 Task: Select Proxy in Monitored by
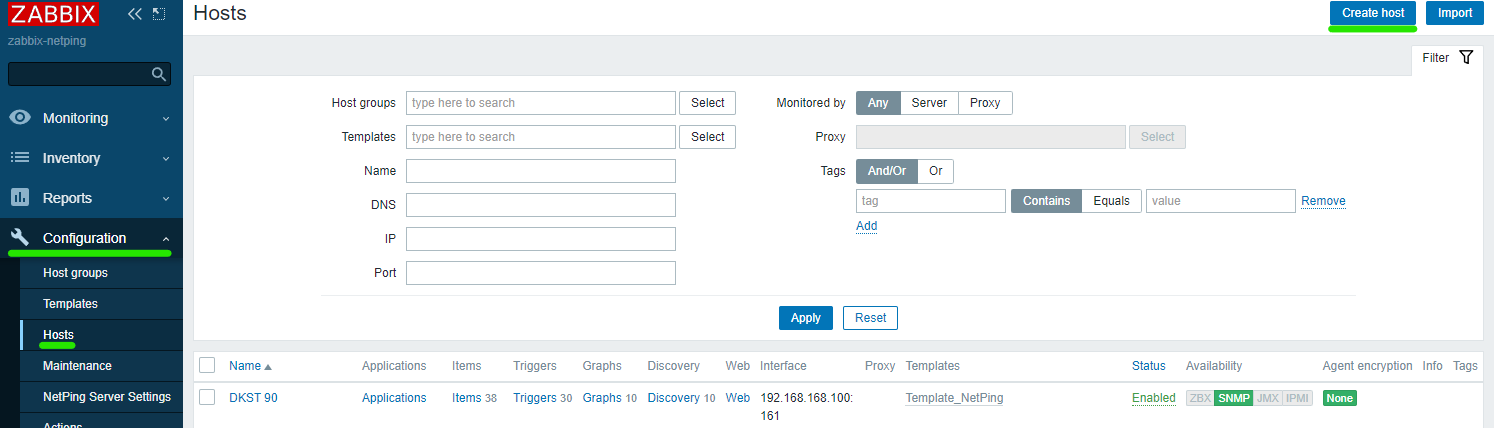coord(985,103)
